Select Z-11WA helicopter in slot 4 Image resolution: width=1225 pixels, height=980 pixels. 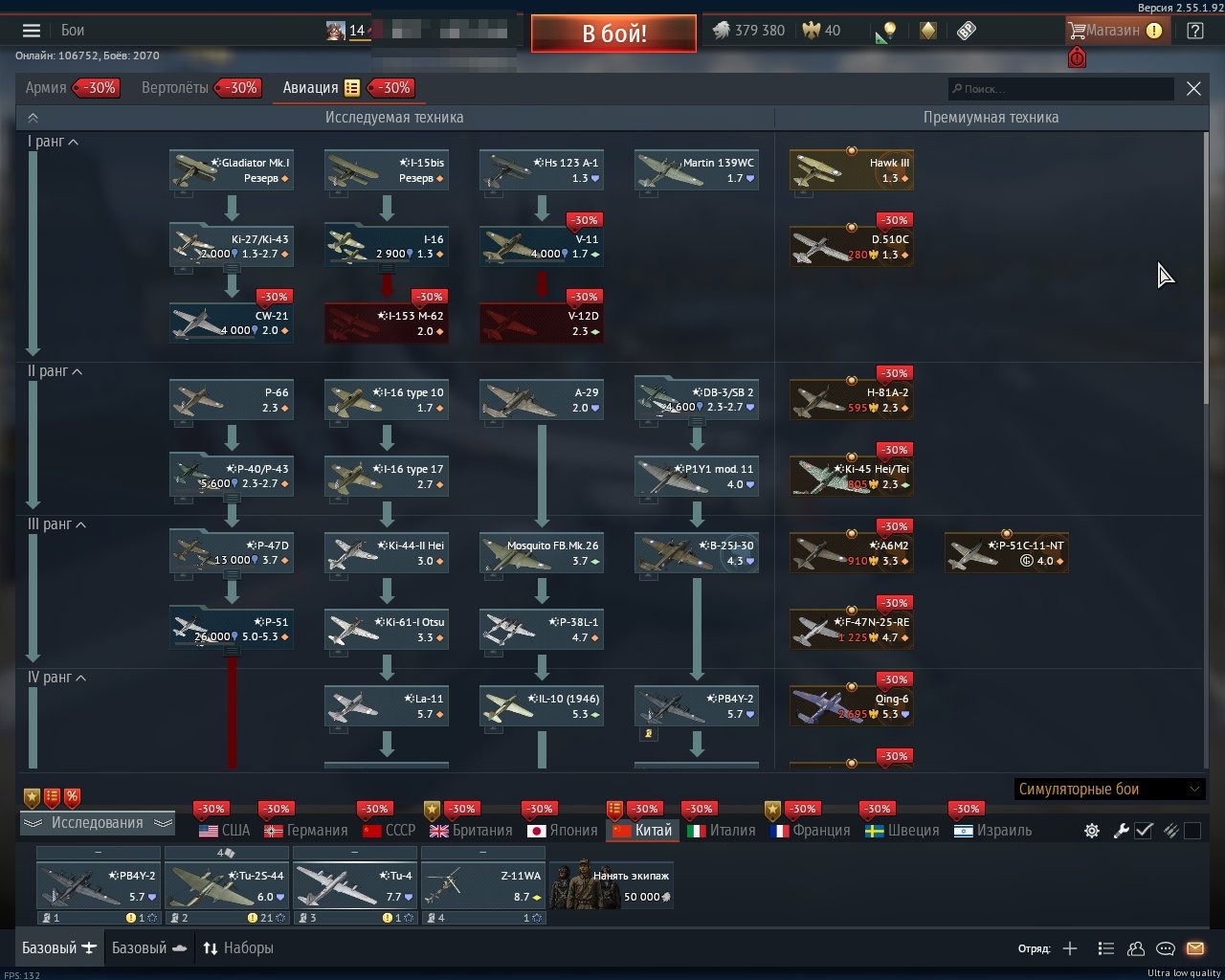point(483,884)
